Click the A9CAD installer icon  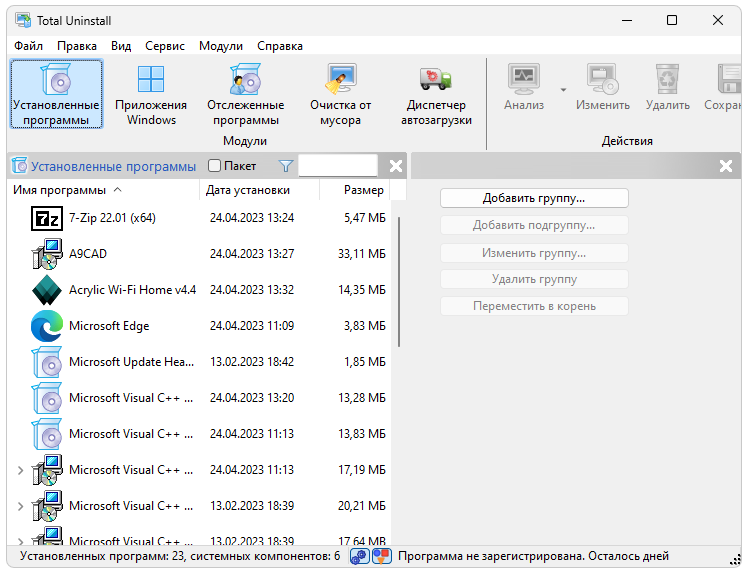coord(47,254)
